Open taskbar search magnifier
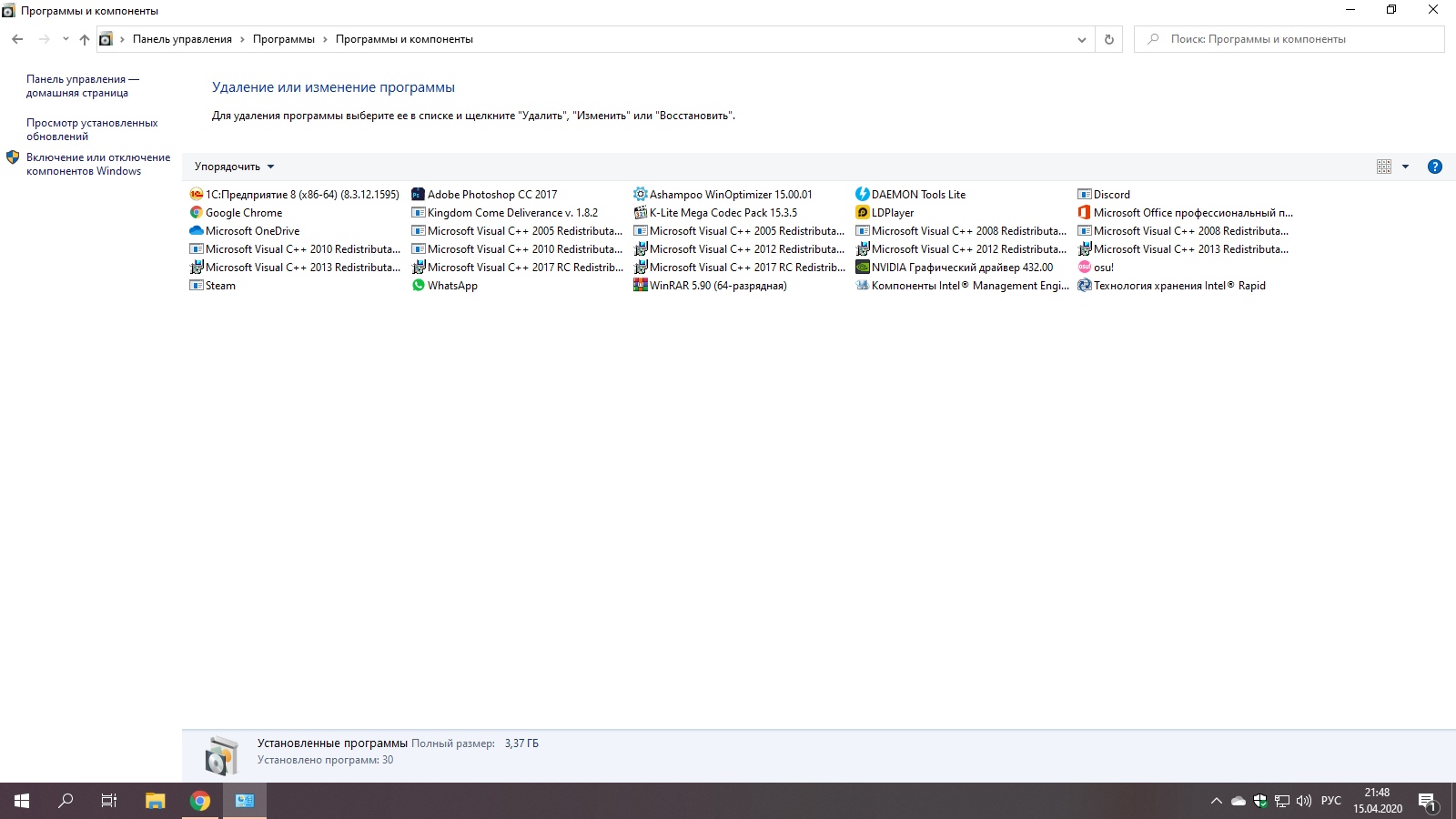This screenshot has height=819, width=1456. tap(66, 801)
